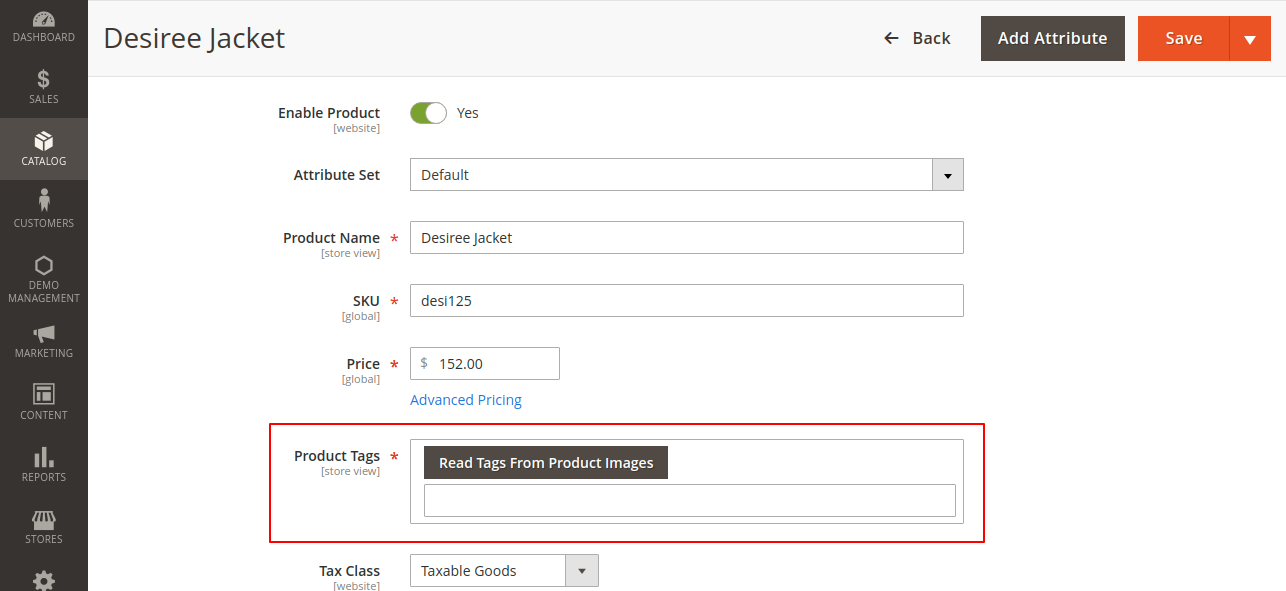
Task: Open the System gear icon
Action: click(43, 580)
